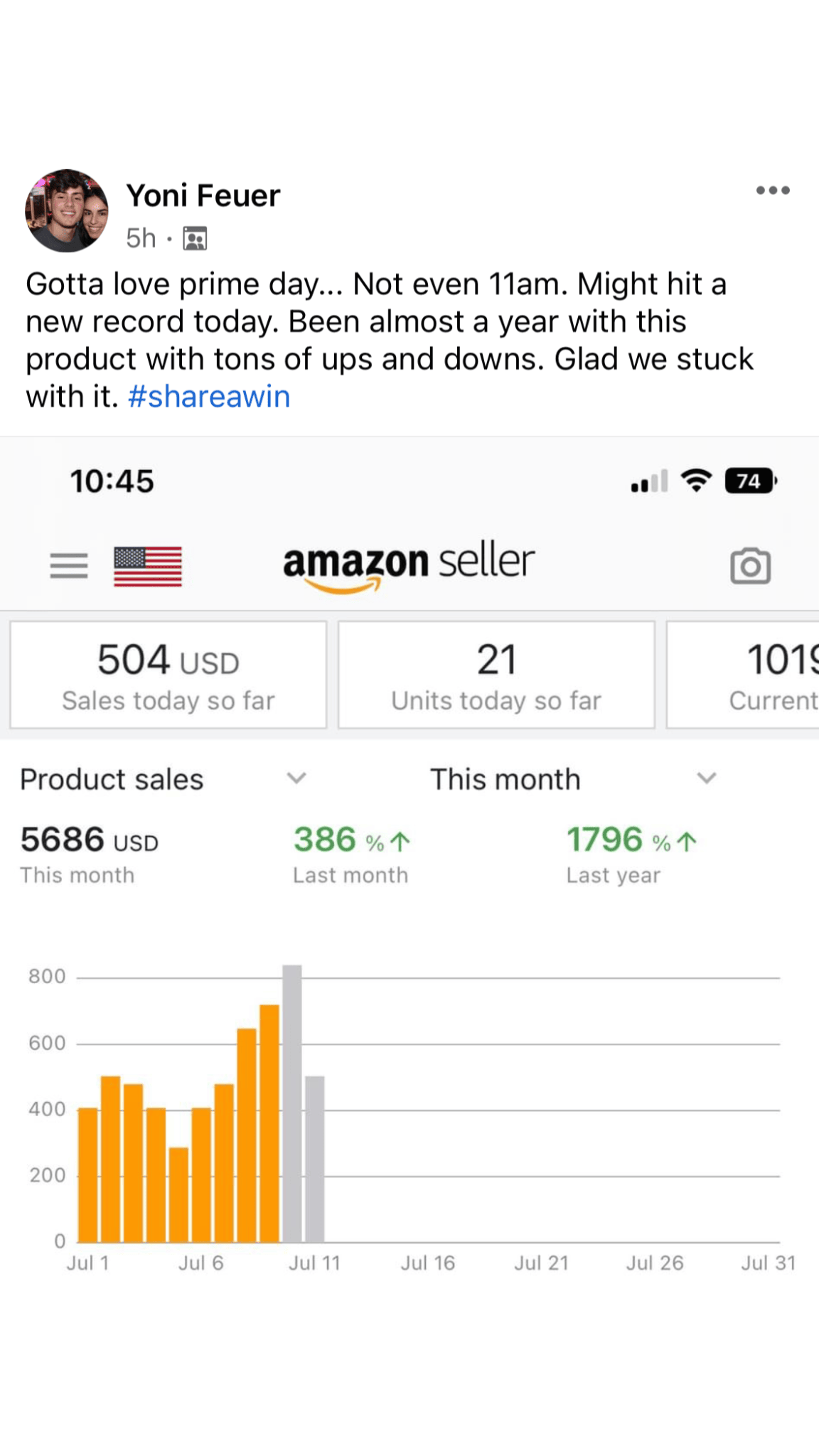Image resolution: width=819 pixels, height=1456 pixels.
Task: Tap the Amazon Seller logo
Action: pos(409,566)
